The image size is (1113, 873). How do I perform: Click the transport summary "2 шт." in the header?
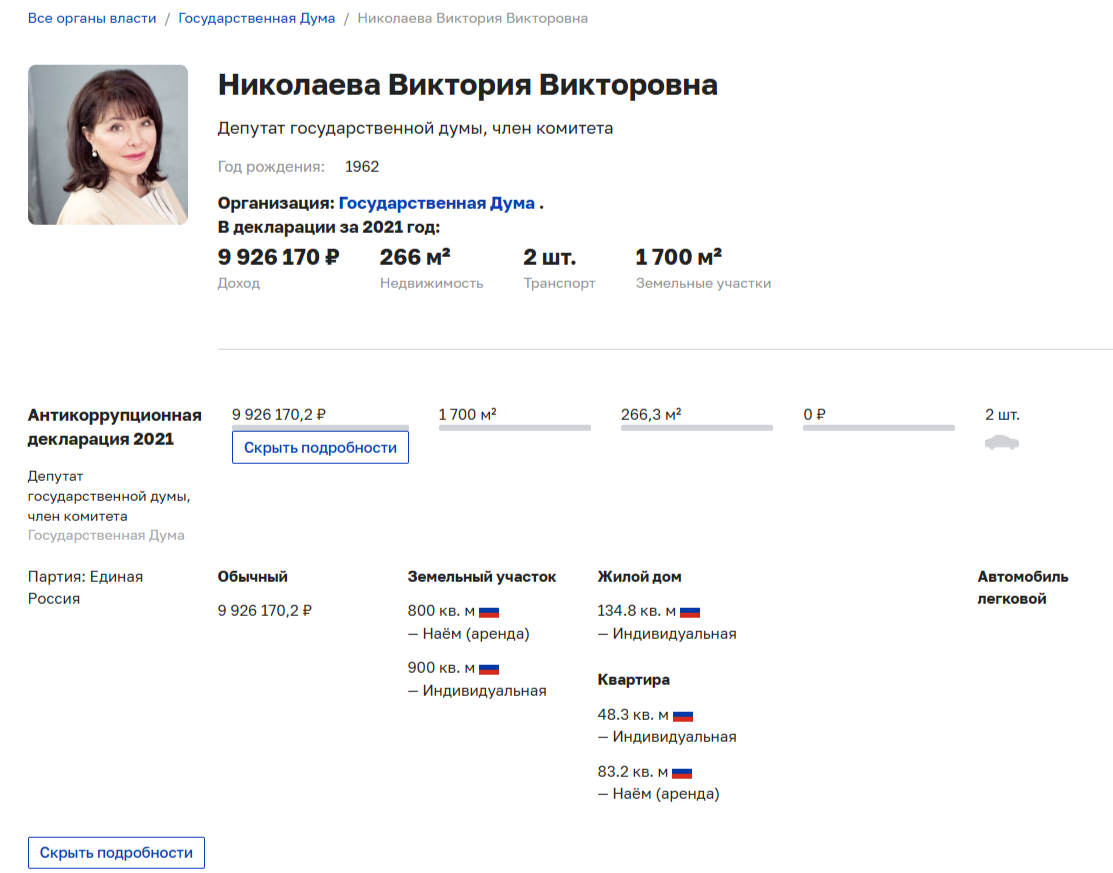[x=550, y=257]
